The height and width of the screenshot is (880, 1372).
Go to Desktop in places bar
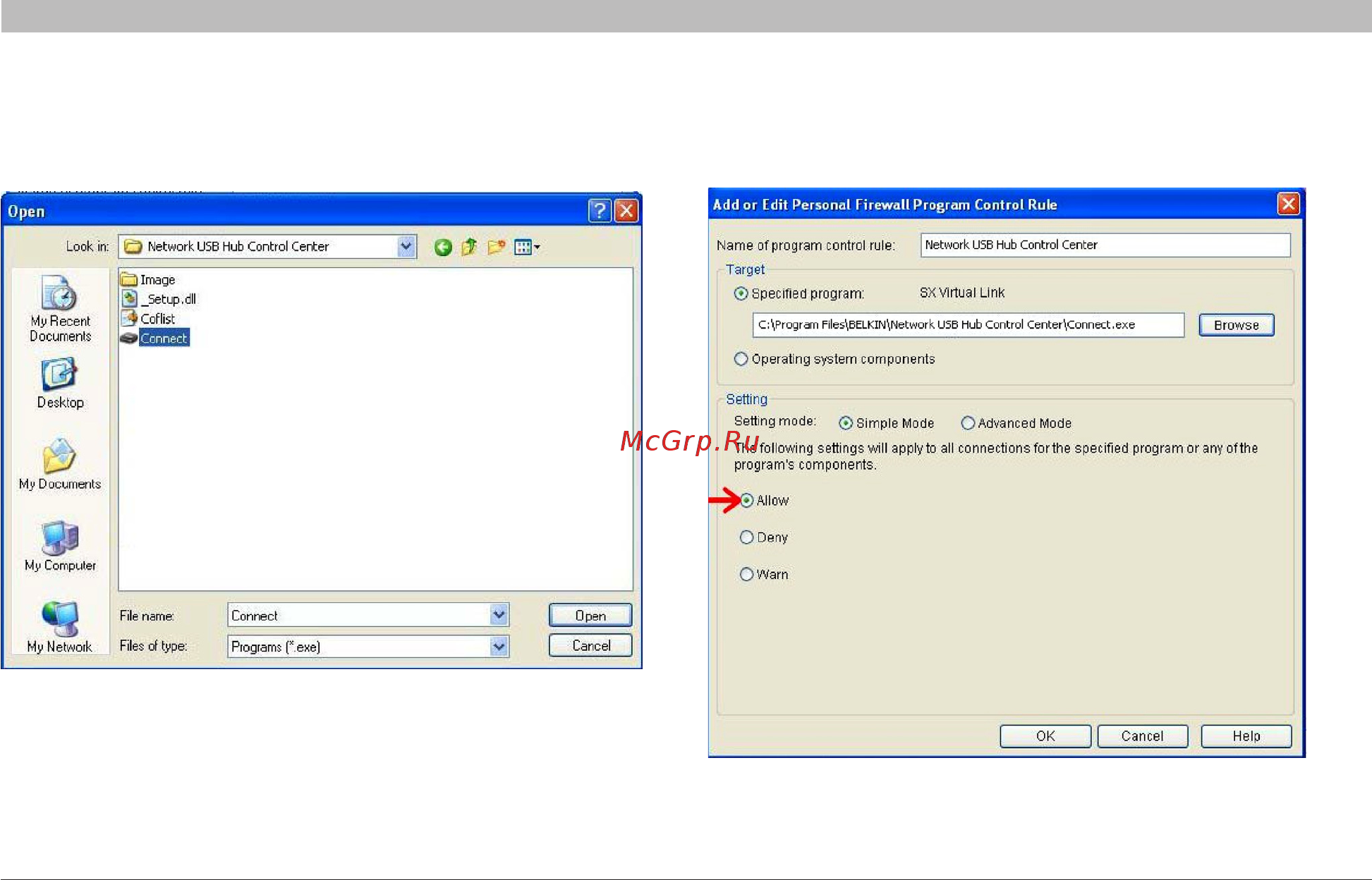(60, 383)
